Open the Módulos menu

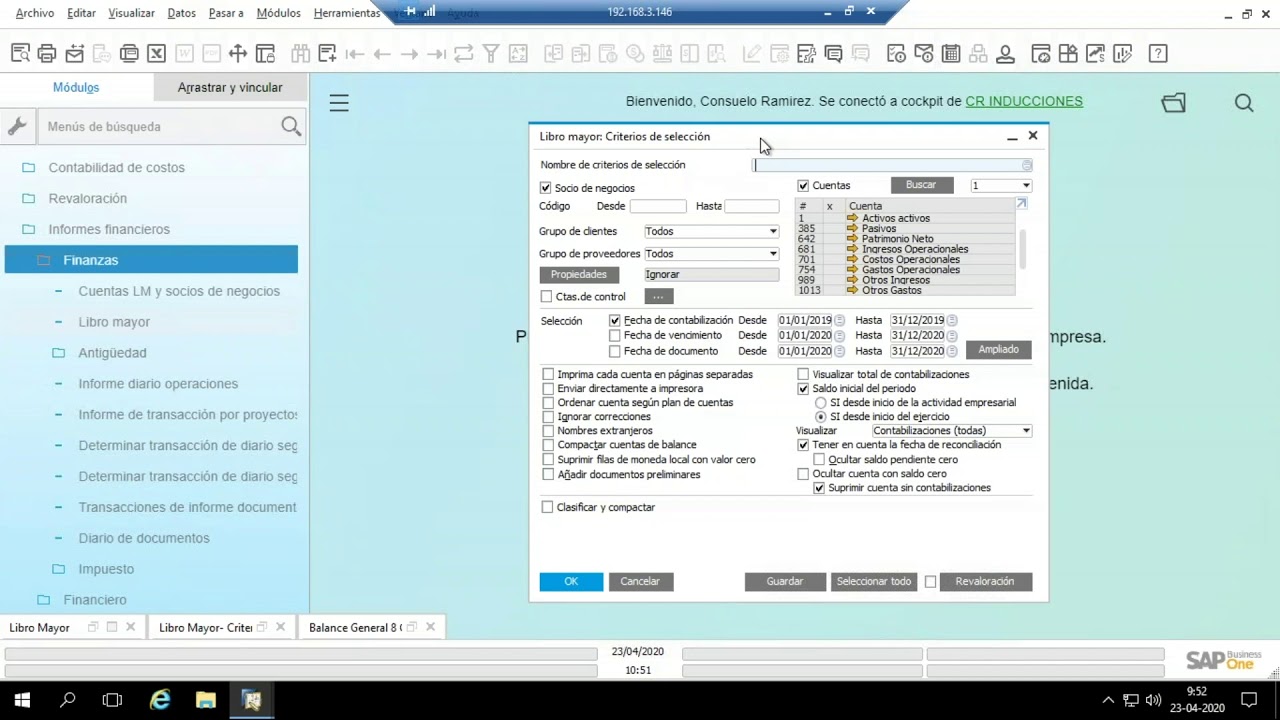(x=278, y=13)
